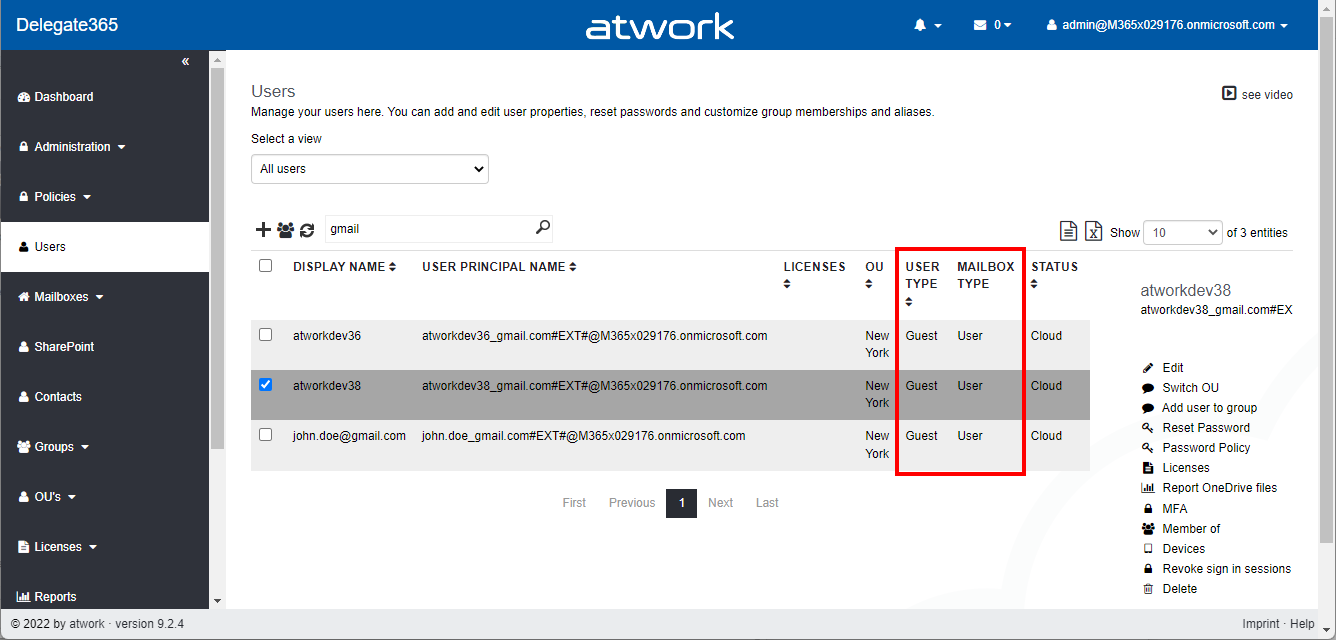Viewport: 1336px width, 640px height.
Task: Click the add user plus icon
Action: [x=263, y=230]
